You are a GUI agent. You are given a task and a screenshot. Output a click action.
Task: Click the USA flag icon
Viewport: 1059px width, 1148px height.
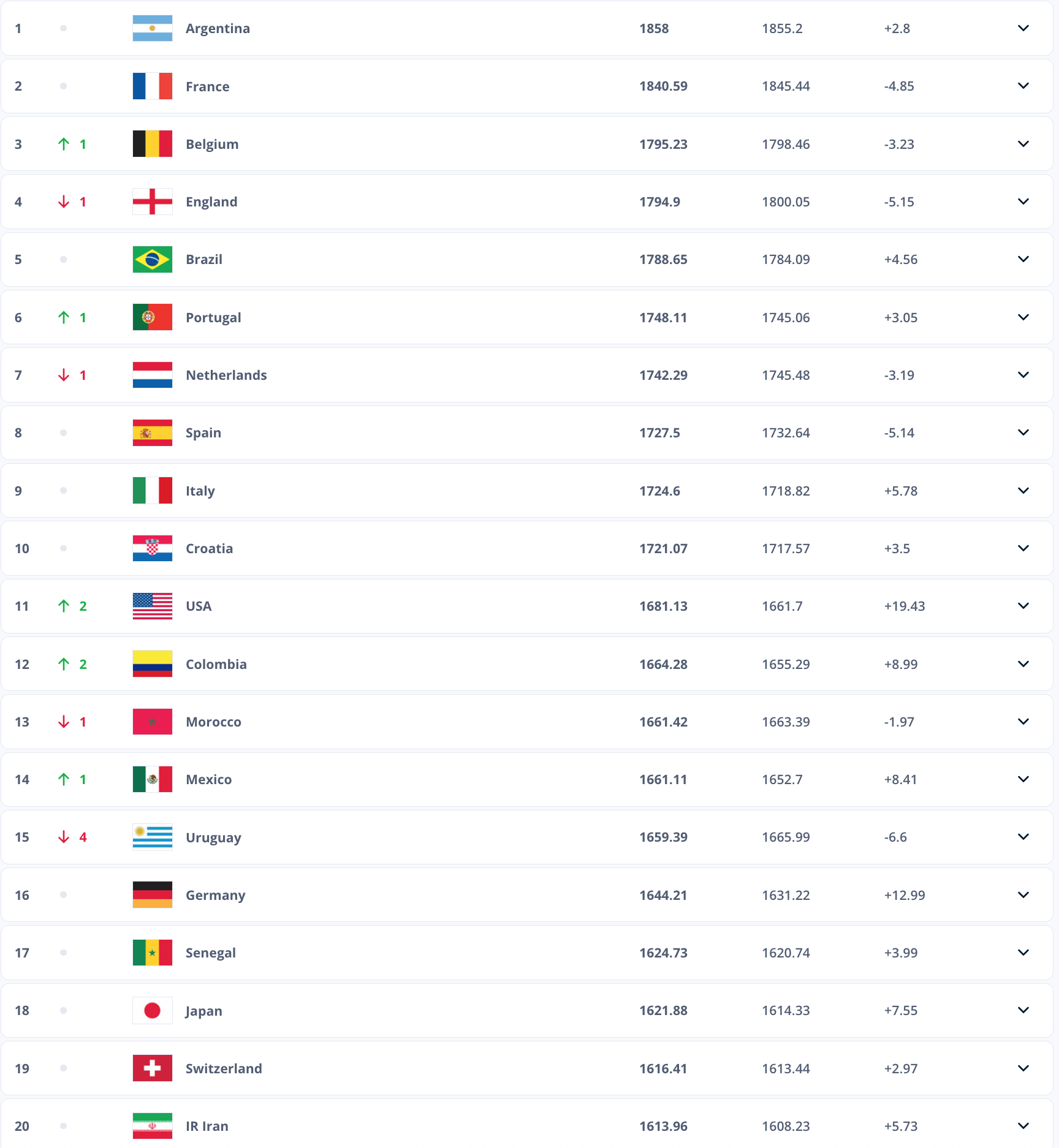[x=152, y=606]
